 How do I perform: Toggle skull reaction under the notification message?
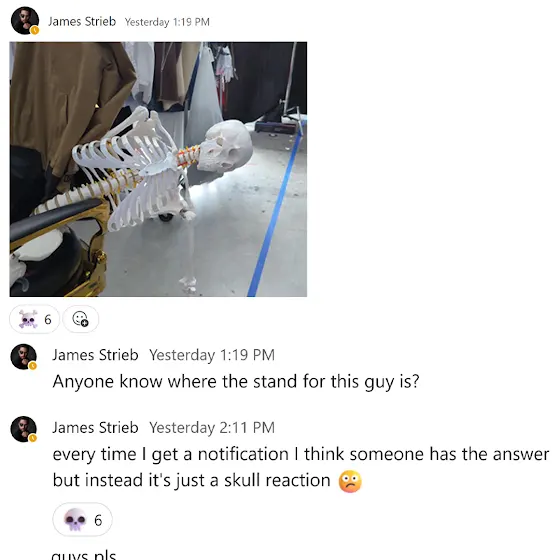point(82,520)
